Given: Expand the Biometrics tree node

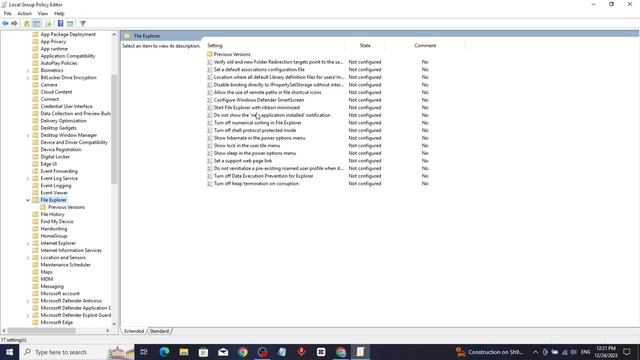Looking at the screenshot, I should point(28,71).
